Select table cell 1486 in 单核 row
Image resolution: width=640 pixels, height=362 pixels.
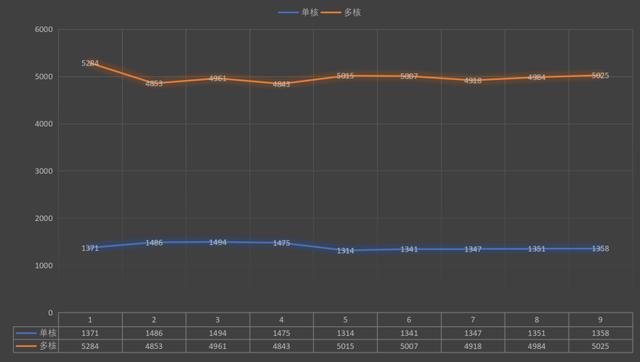pos(154,333)
